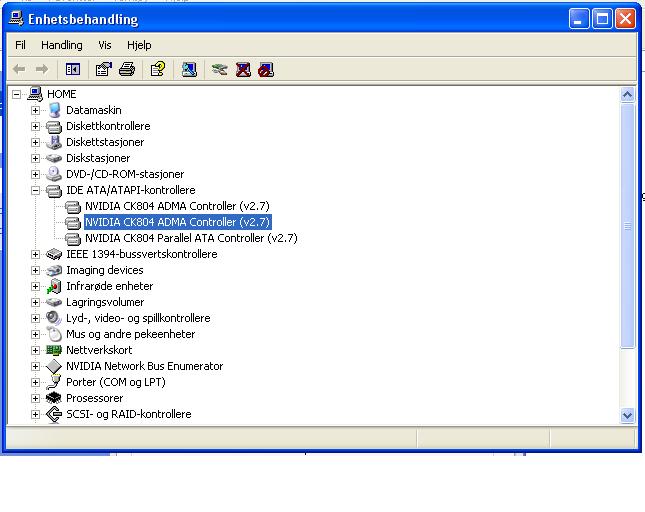Select the Lagringsvolumer label
The height and width of the screenshot is (512, 645).
[105, 302]
